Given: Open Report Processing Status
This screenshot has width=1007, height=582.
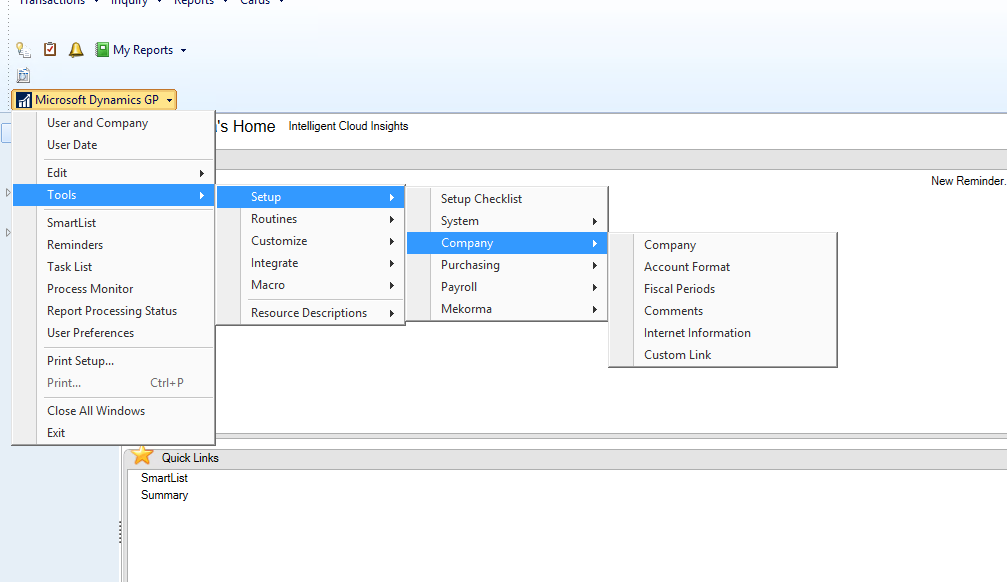Looking at the screenshot, I should coord(114,311).
